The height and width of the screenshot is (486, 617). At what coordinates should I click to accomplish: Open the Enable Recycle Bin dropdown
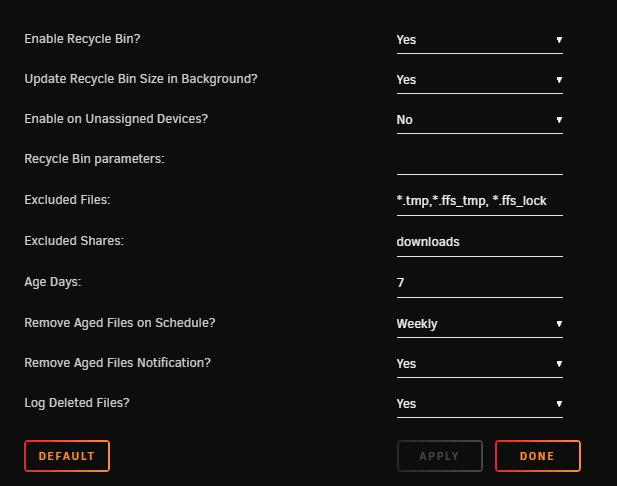480,40
